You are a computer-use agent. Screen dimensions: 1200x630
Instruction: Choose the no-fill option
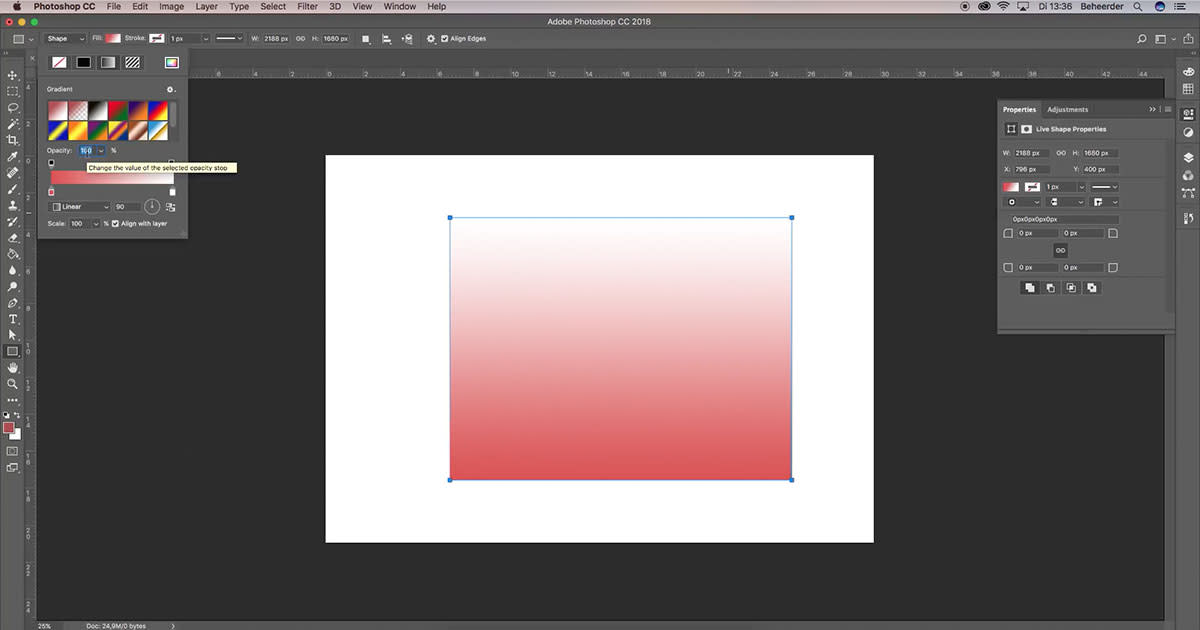tap(59, 62)
